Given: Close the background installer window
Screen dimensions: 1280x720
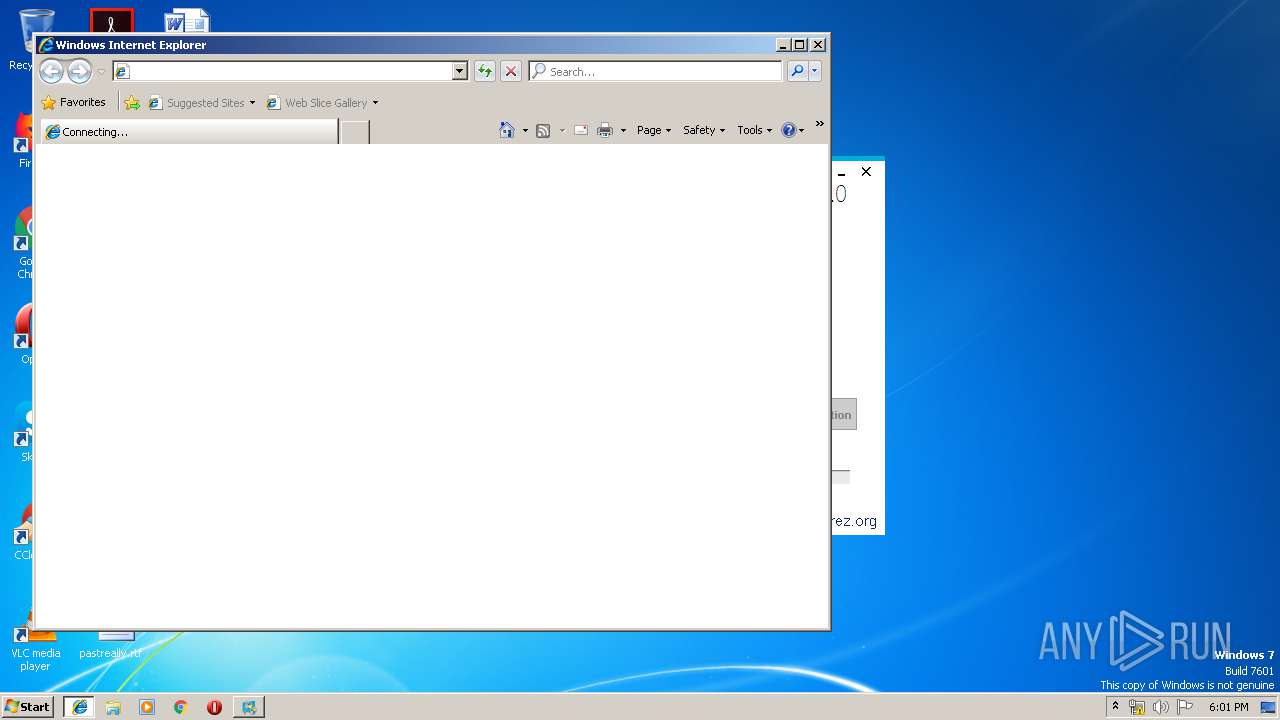Looking at the screenshot, I should click(x=866, y=172).
